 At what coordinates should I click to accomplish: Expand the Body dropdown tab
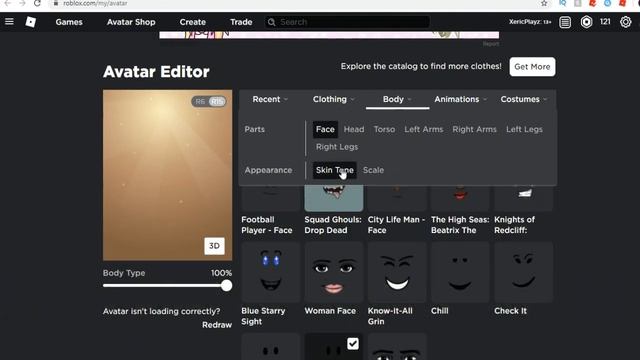click(x=397, y=99)
